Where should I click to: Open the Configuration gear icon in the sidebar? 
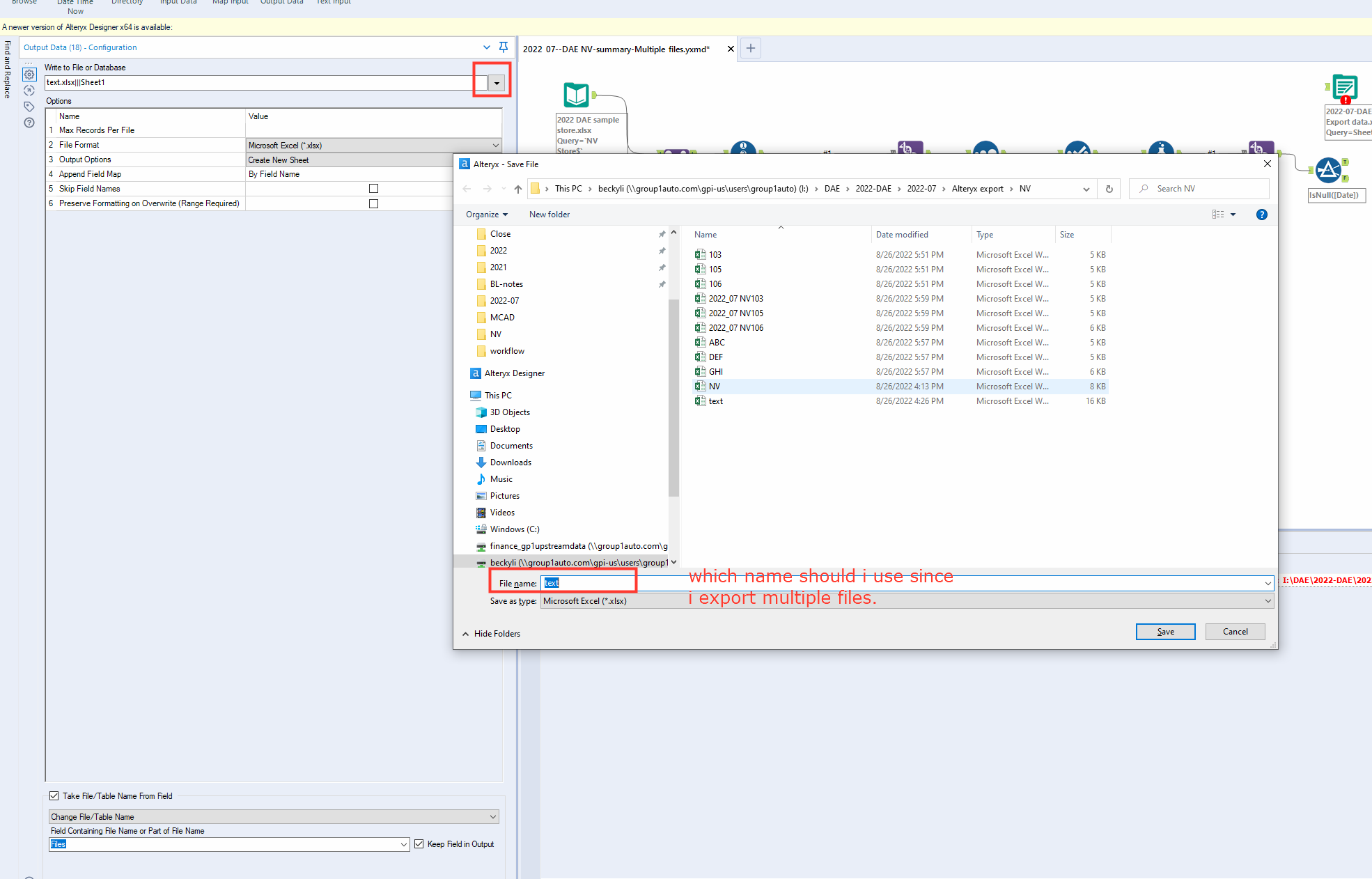[29, 75]
